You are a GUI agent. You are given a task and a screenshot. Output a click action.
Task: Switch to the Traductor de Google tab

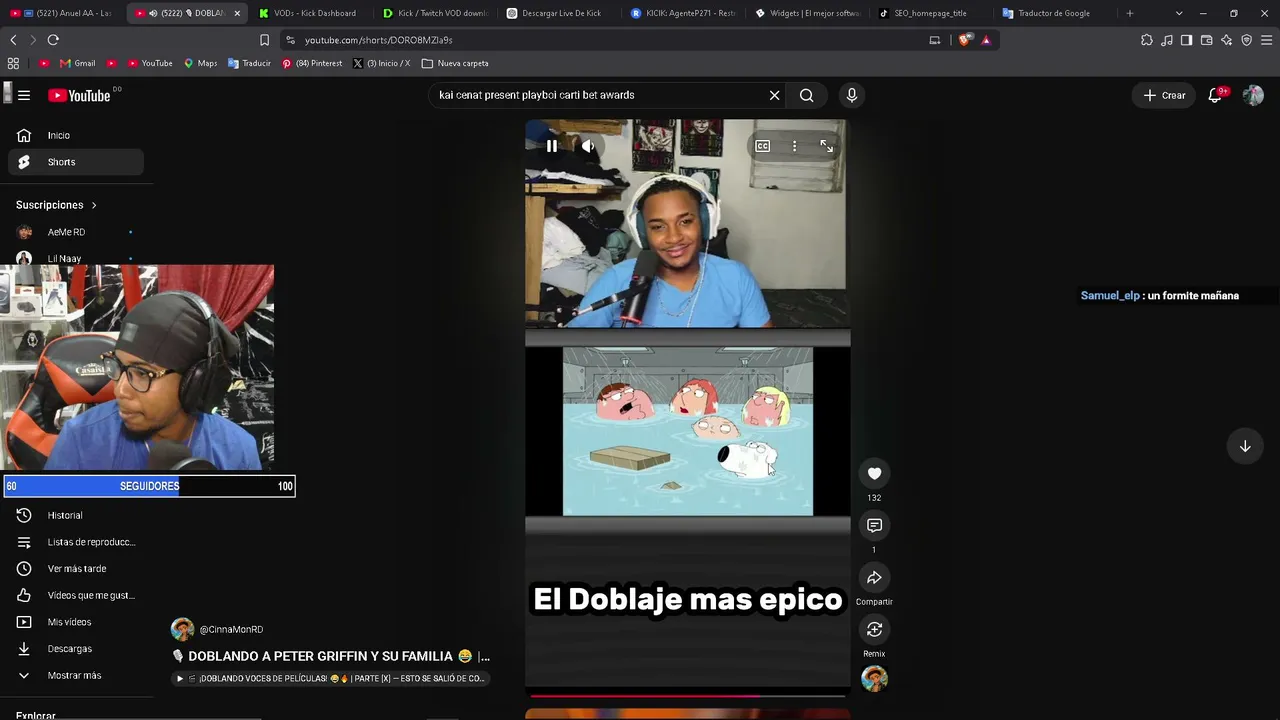pyautogui.click(x=1055, y=13)
